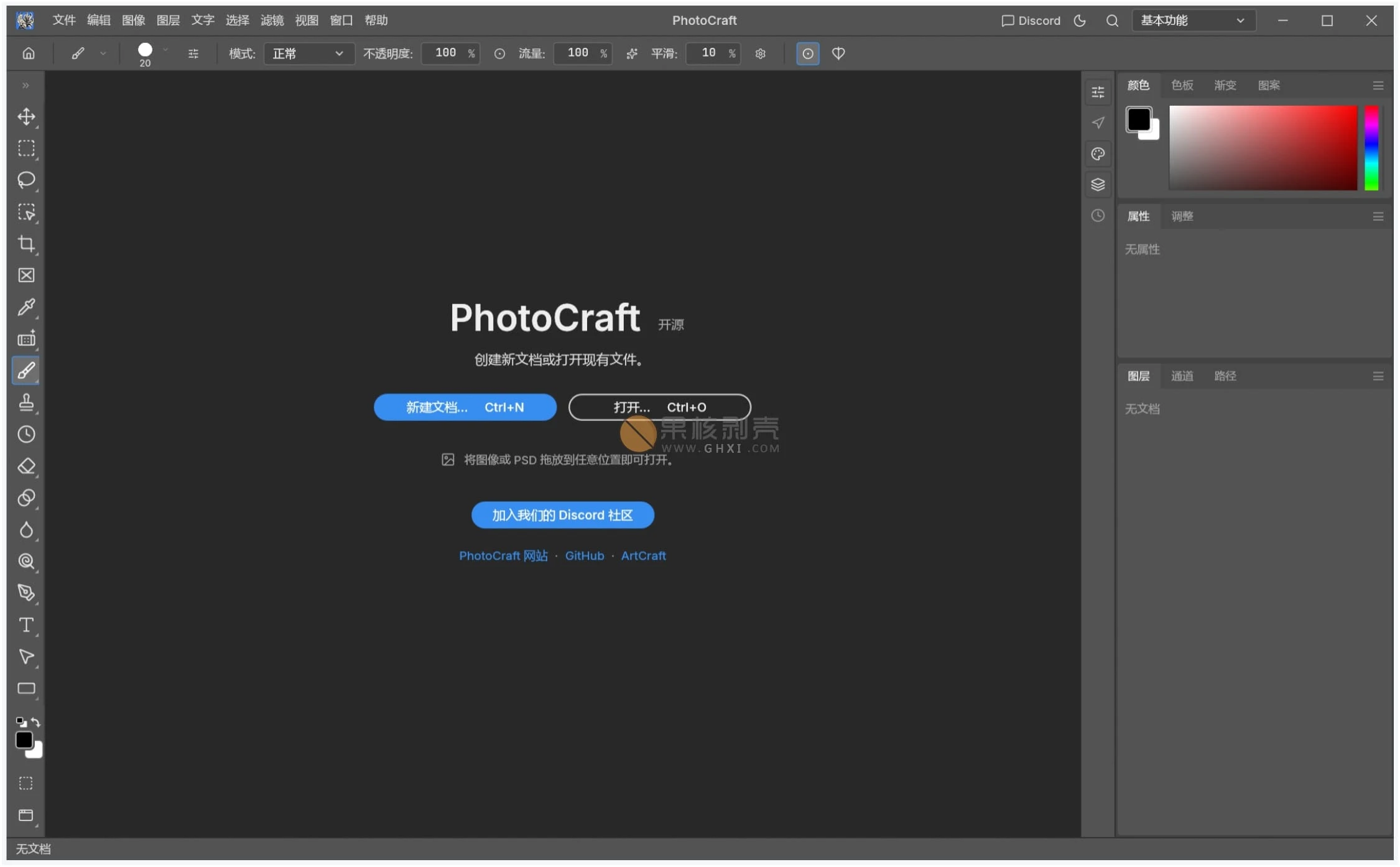Viewport: 1400px width, 867px height.
Task: Select the Path Selection arrow tool
Action: [x=26, y=657]
